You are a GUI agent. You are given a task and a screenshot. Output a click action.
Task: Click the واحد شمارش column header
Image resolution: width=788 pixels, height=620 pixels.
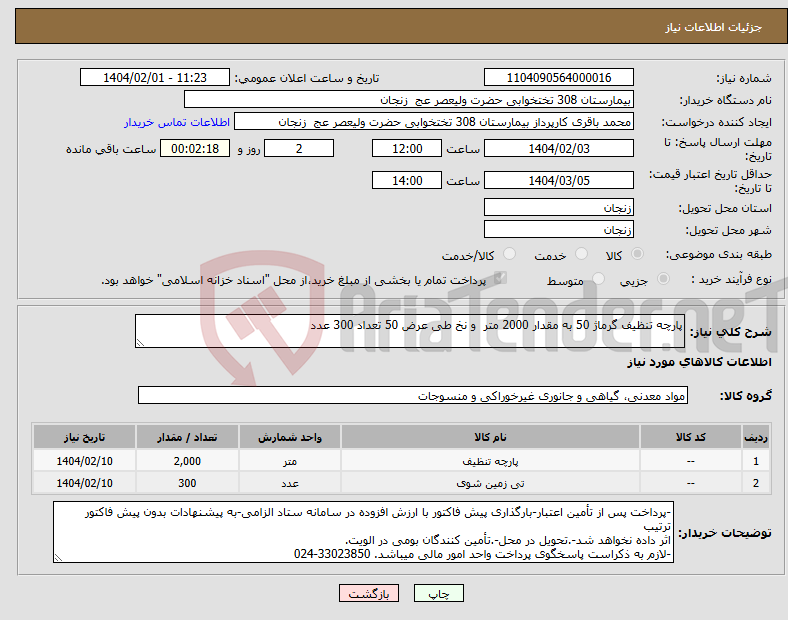[x=290, y=437]
